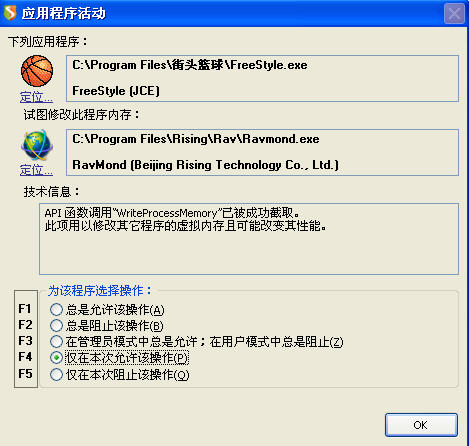Image resolution: width=469 pixels, height=446 pixels.
Task: Click the FreeStyle.exe path text box
Action: coord(262,78)
